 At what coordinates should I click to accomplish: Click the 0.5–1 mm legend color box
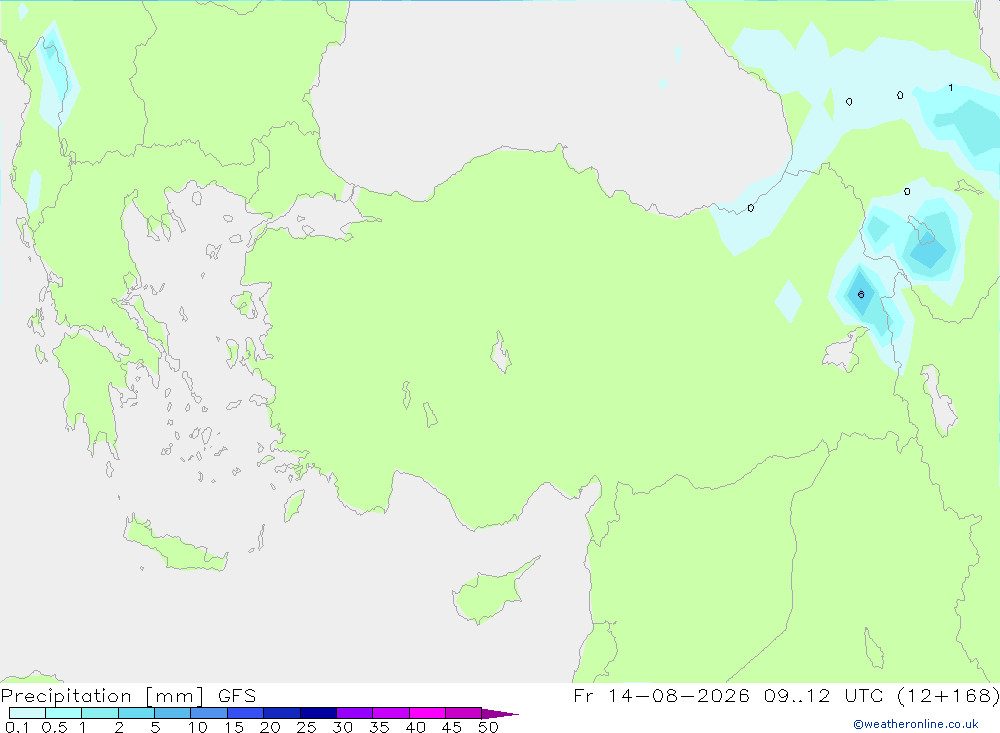(x=64, y=713)
